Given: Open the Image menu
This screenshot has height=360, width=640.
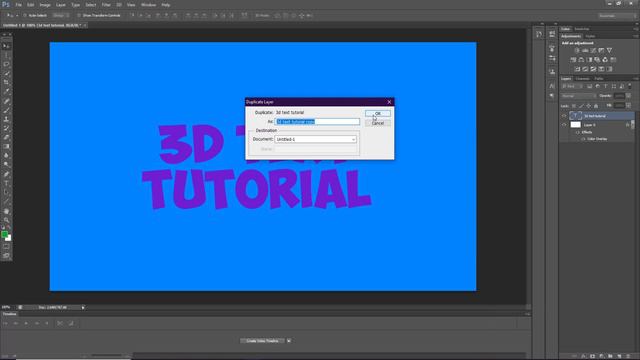Looking at the screenshot, I should tap(45, 5).
